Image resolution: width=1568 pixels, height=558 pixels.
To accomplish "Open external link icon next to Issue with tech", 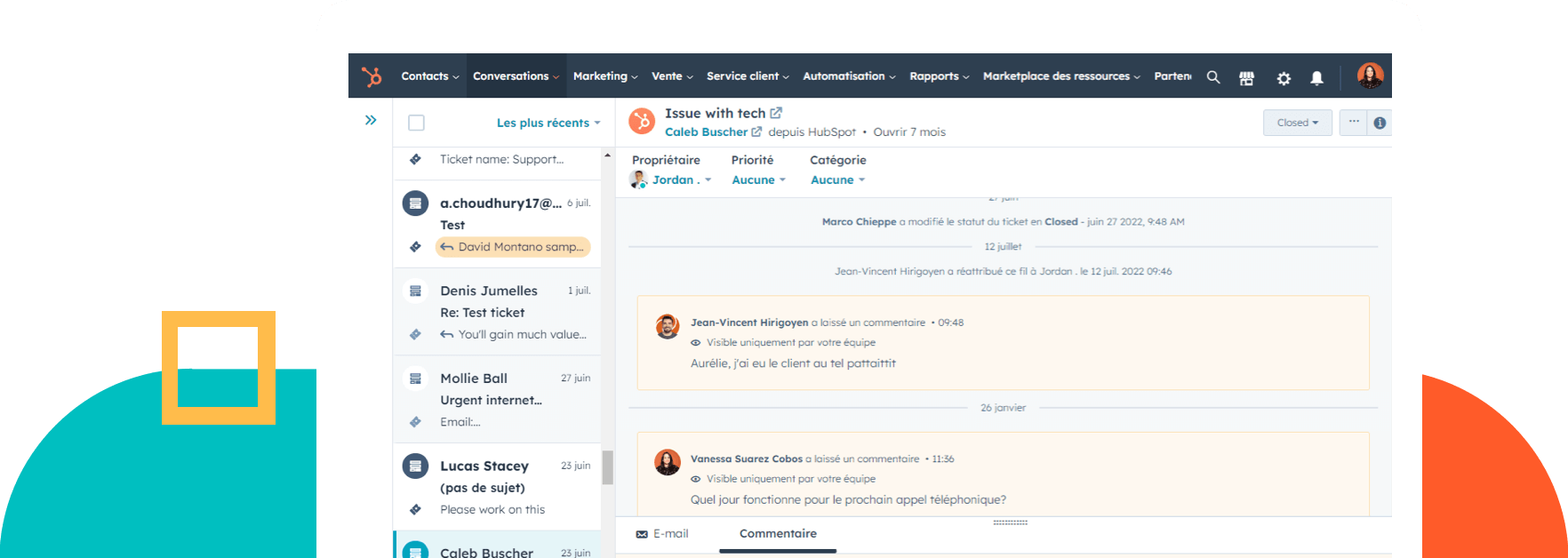I will click(x=776, y=113).
